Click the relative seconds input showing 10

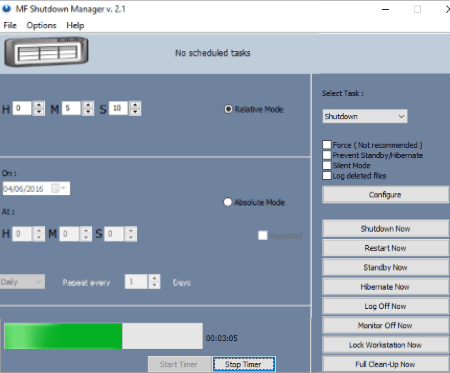[x=118, y=108]
